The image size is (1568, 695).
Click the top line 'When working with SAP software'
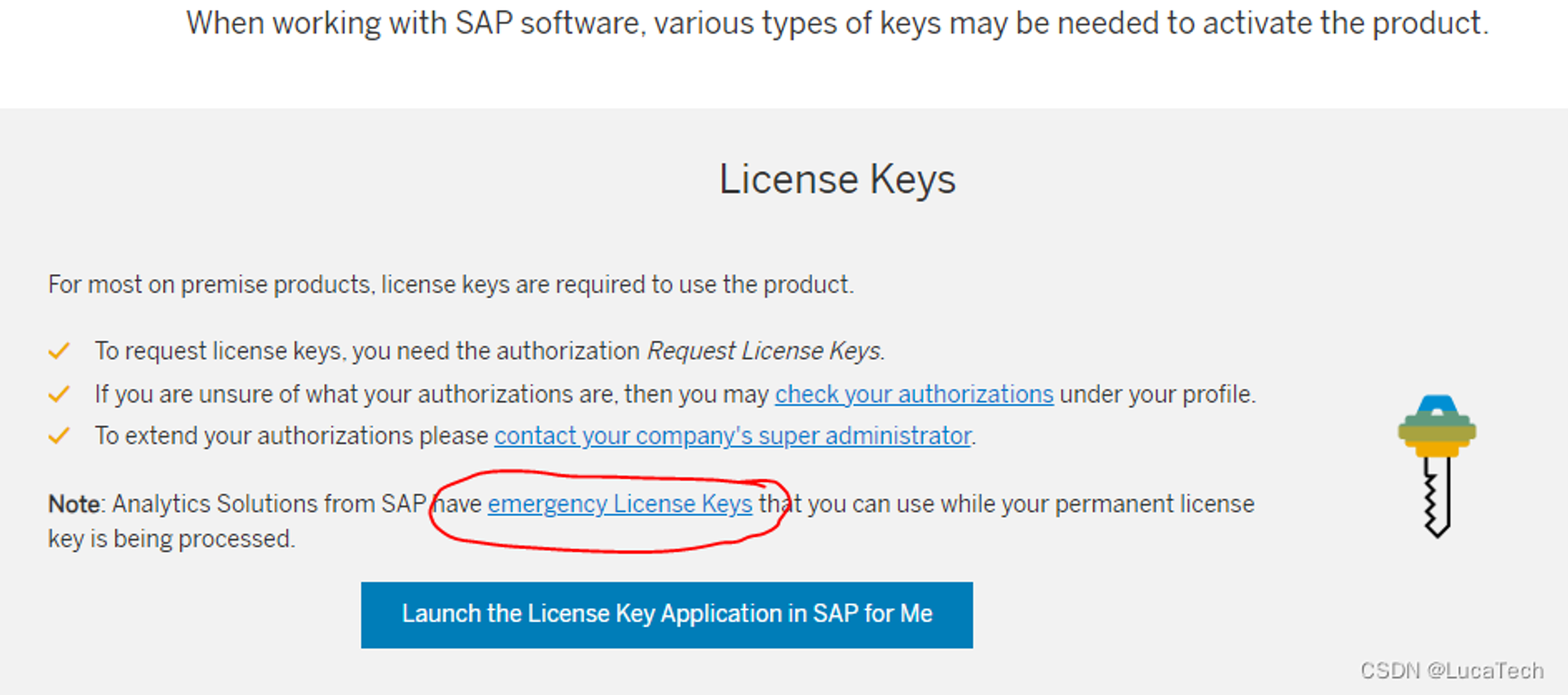pos(837,24)
